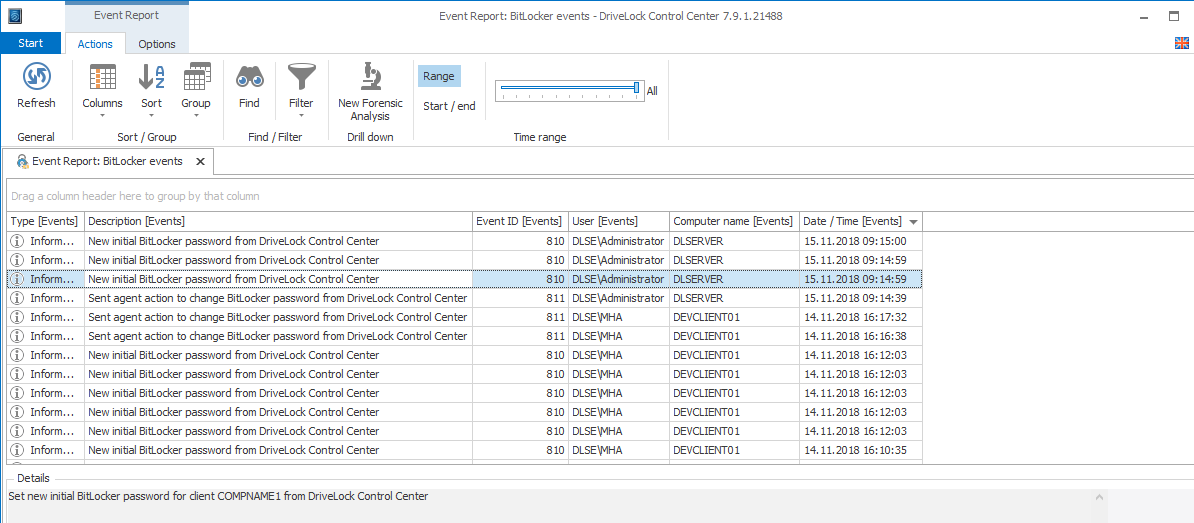Click info icon of the 09:15:00 row

click(x=17, y=241)
